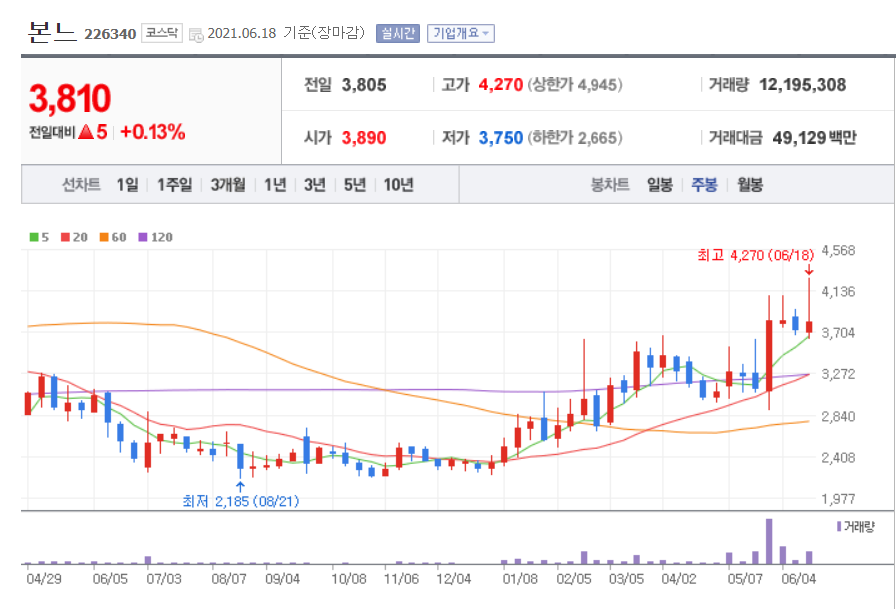The width and height of the screenshot is (896, 609).
Task: Select the 1일 line chart tab
Action: pyautogui.click(x=127, y=185)
